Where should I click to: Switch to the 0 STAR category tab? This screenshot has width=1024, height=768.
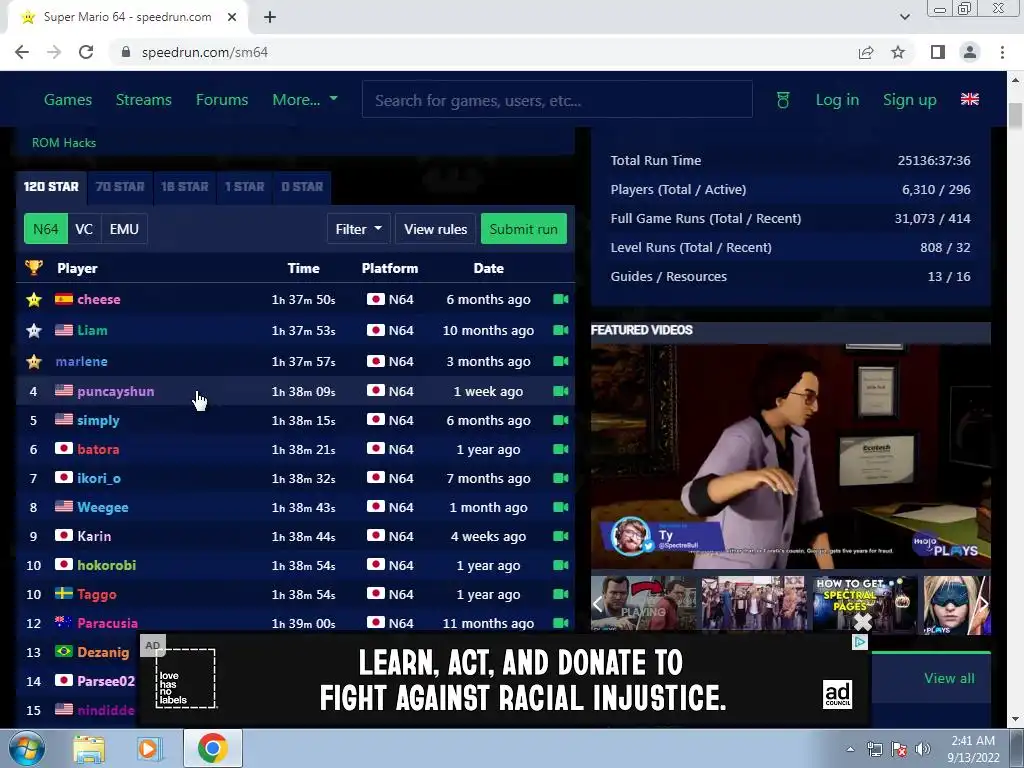pos(302,187)
